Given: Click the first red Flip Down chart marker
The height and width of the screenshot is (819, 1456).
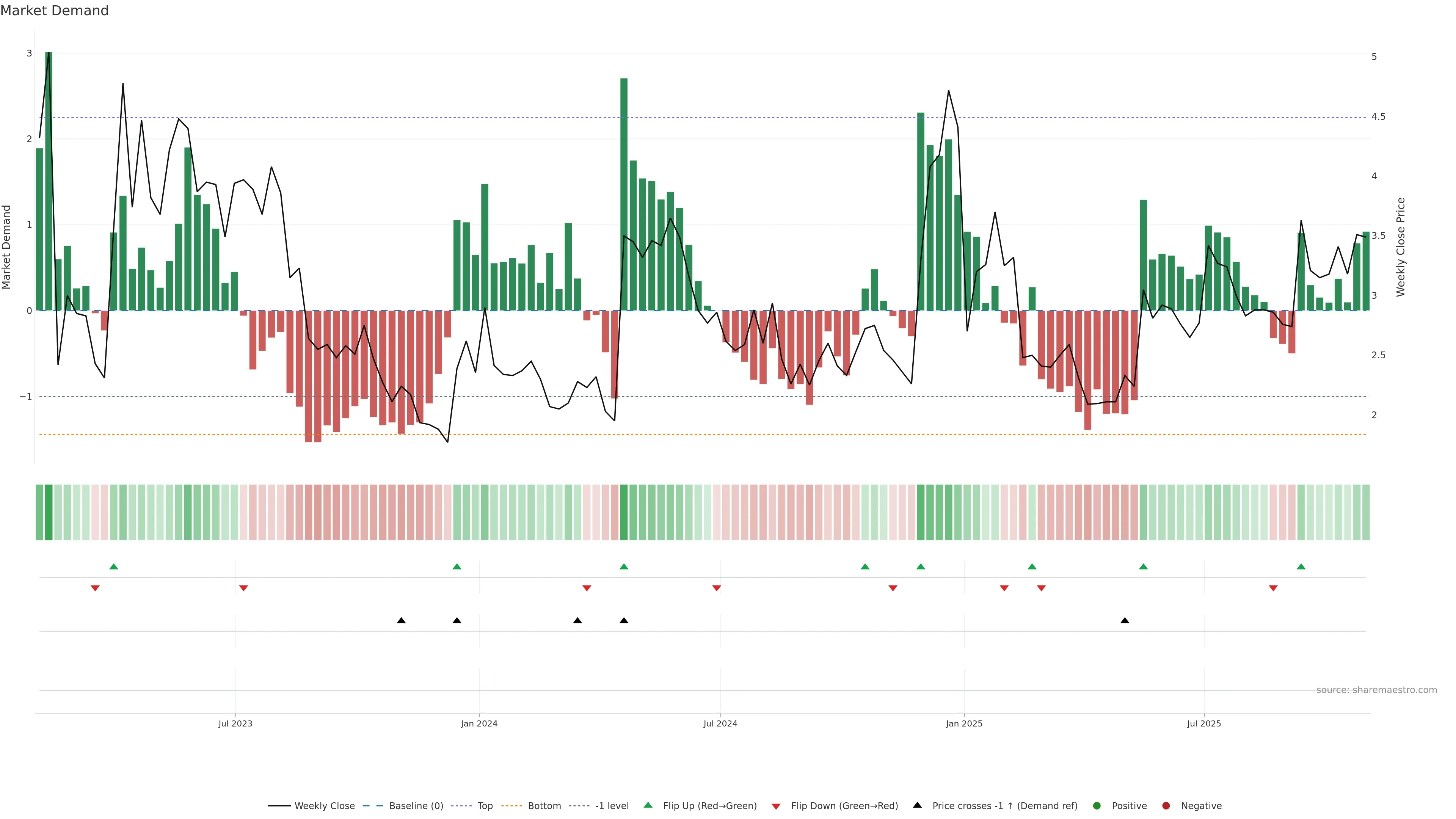Looking at the screenshot, I should tap(95, 588).
